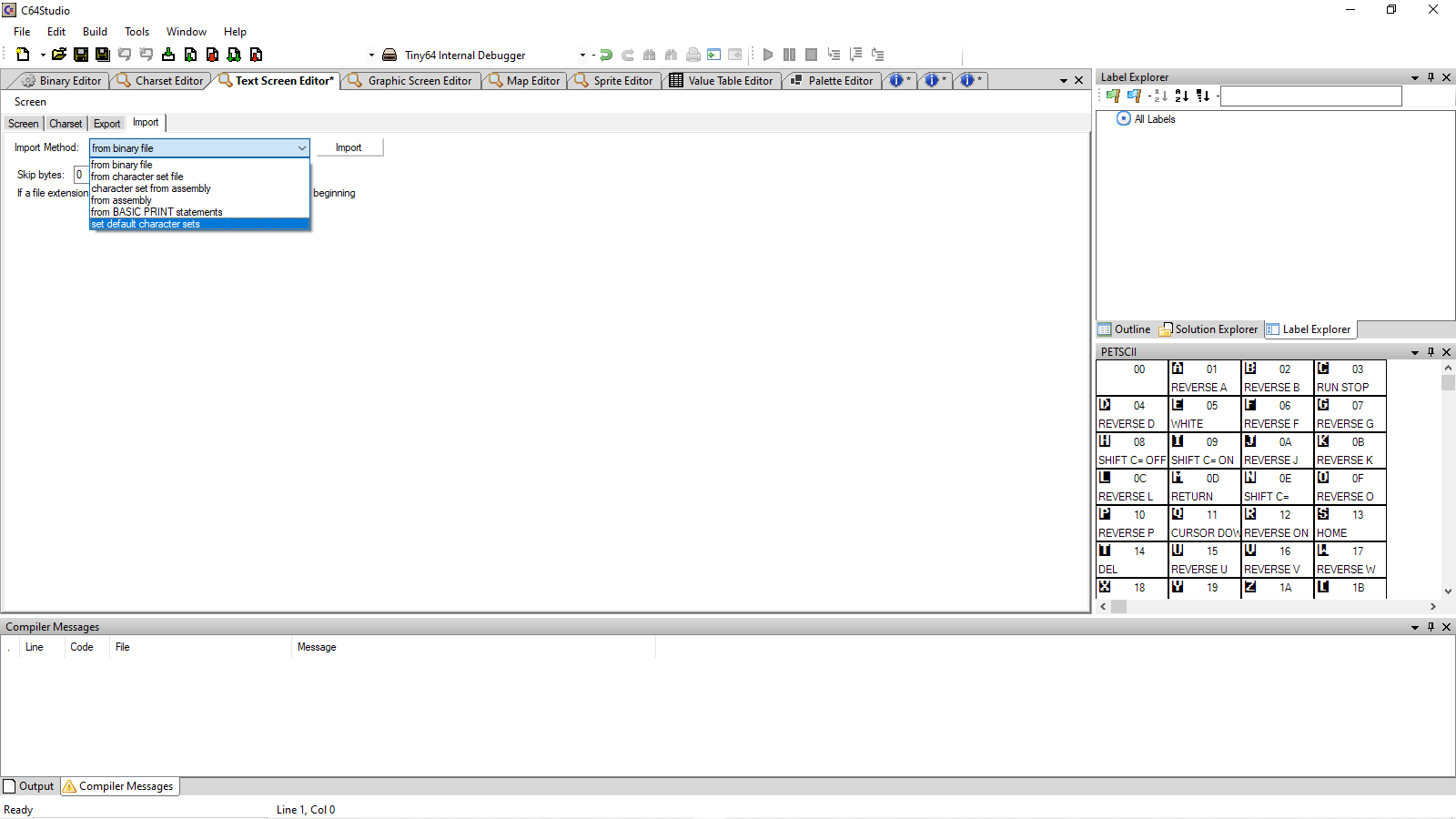The height and width of the screenshot is (819, 1456).
Task: Open the Tiny64 Internal Debugger dropdown
Action: tap(582, 56)
